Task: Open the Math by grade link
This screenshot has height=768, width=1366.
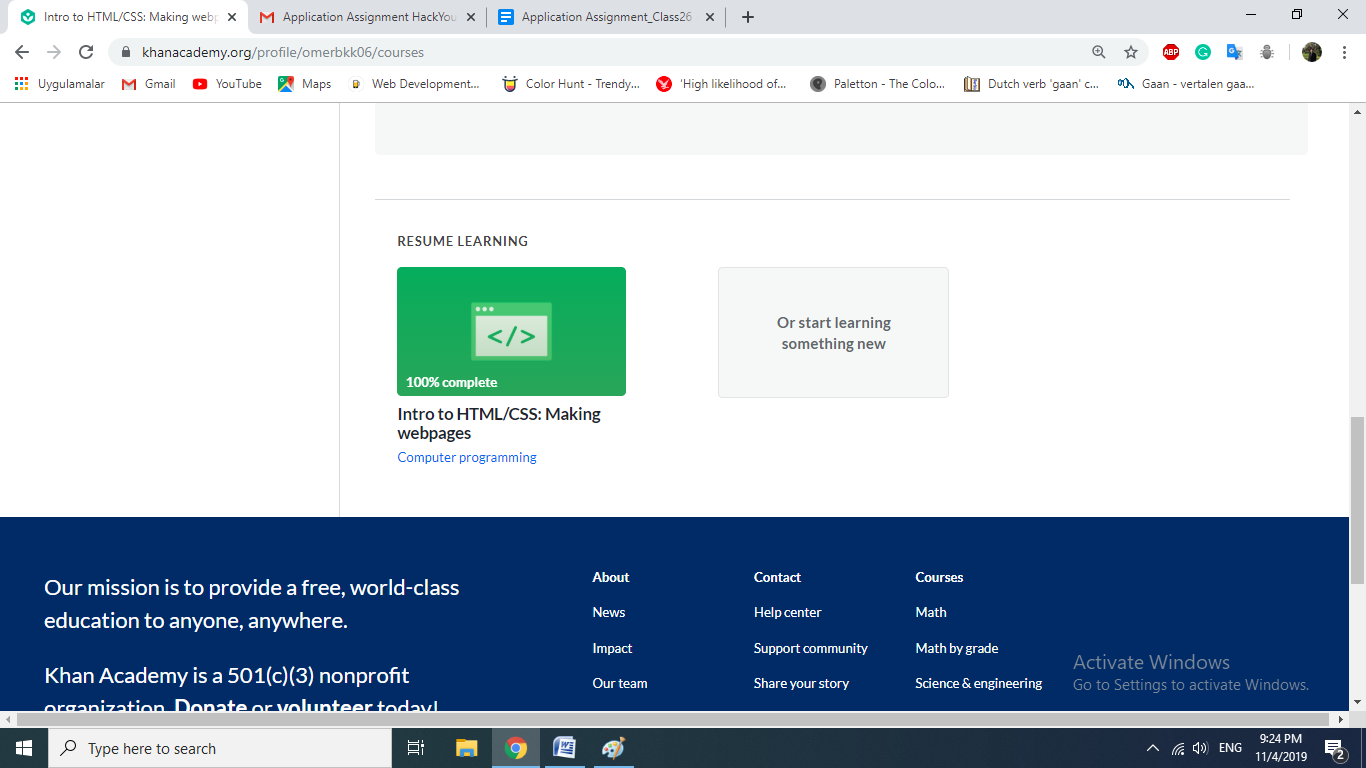Action: (x=956, y=648)
